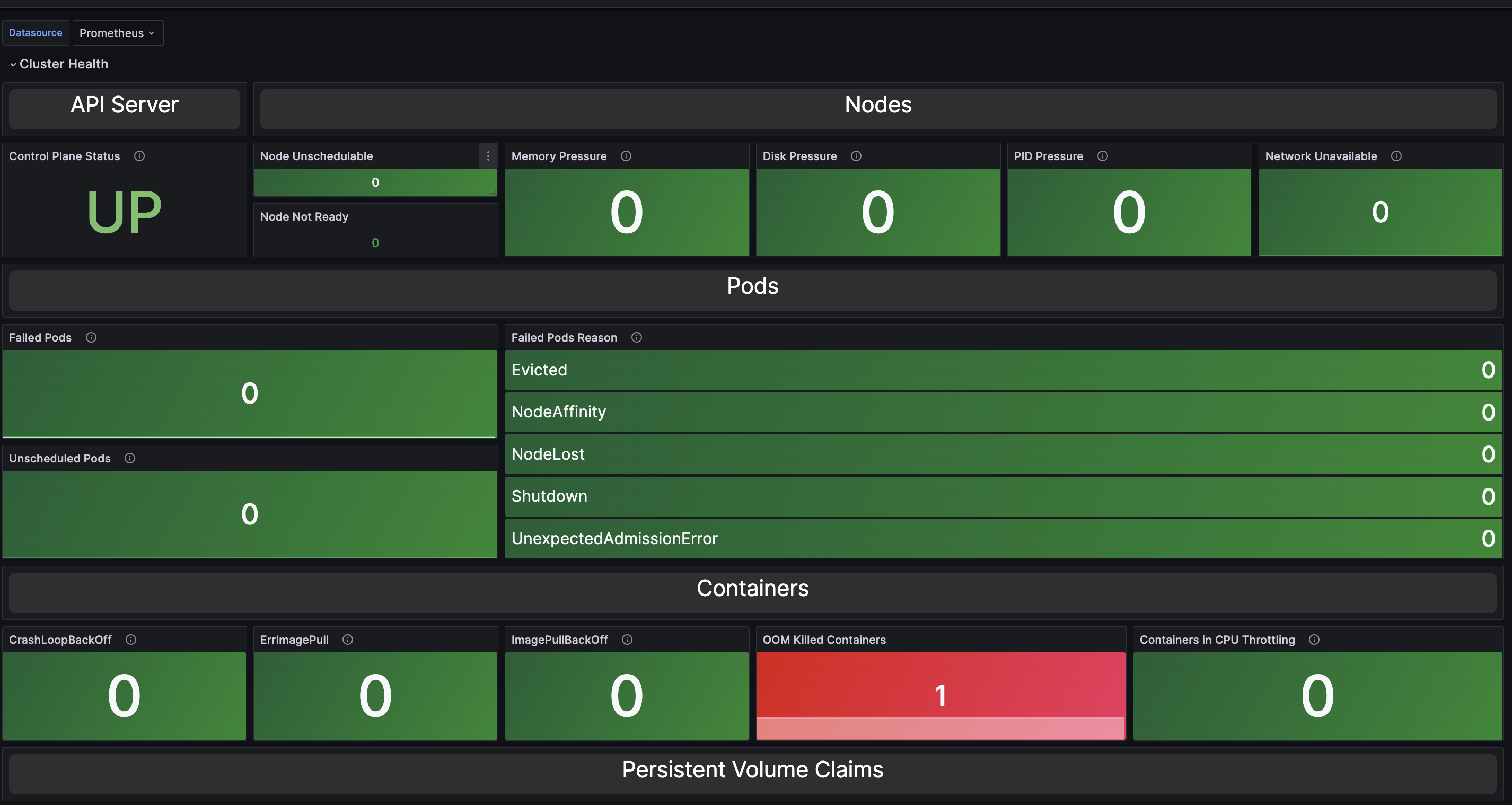
Task: Click PID Pressure info icon
Action: [x=1102, y=156]
